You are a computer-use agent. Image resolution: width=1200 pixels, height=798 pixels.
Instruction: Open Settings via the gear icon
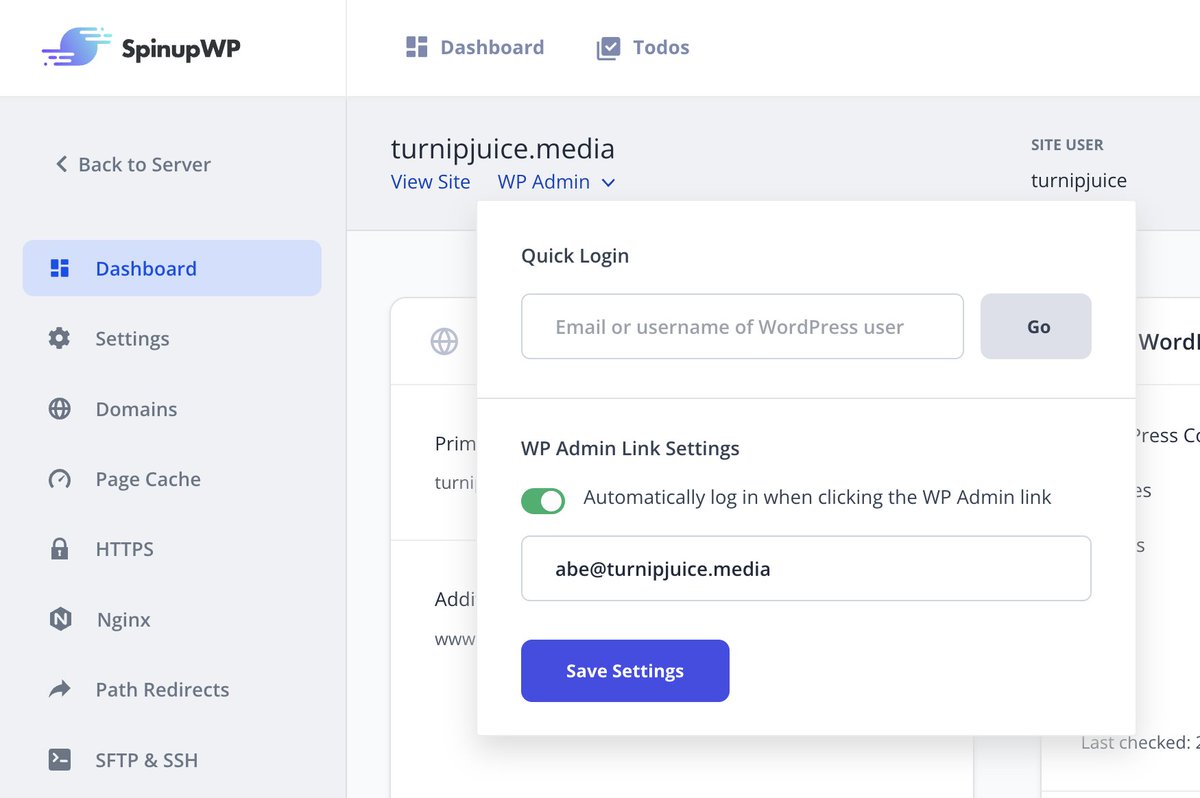(60, 338)
